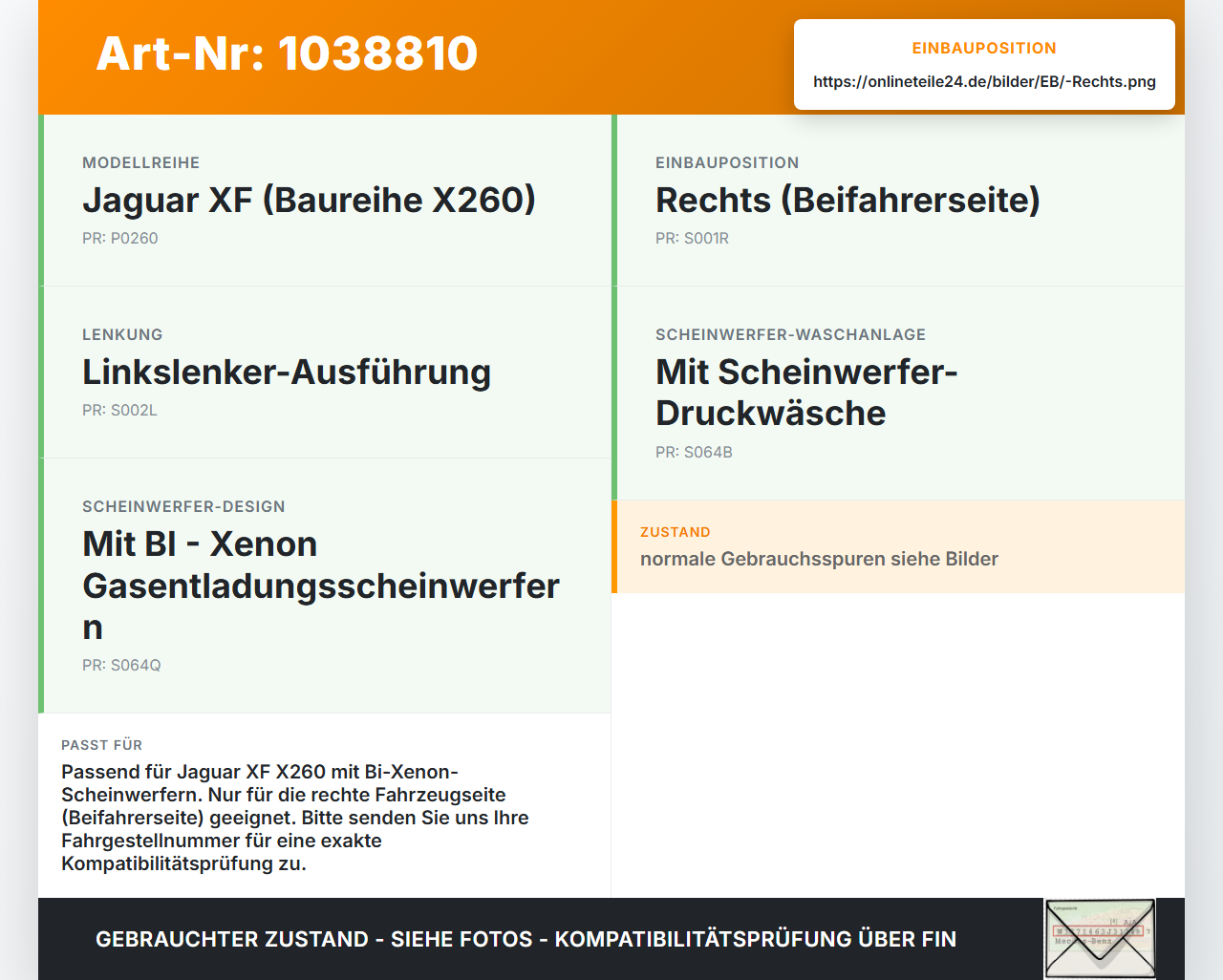Select PR: S001R code text

pos(692,239)
